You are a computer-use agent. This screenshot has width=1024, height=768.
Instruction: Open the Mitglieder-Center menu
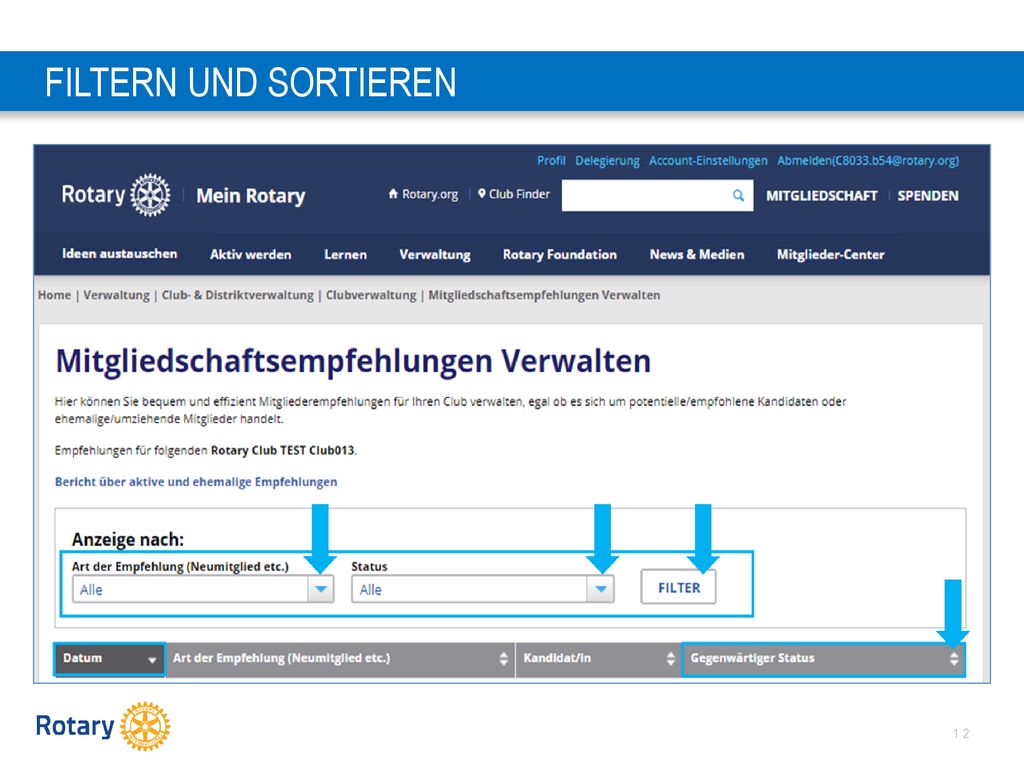[x=831, y=255]
